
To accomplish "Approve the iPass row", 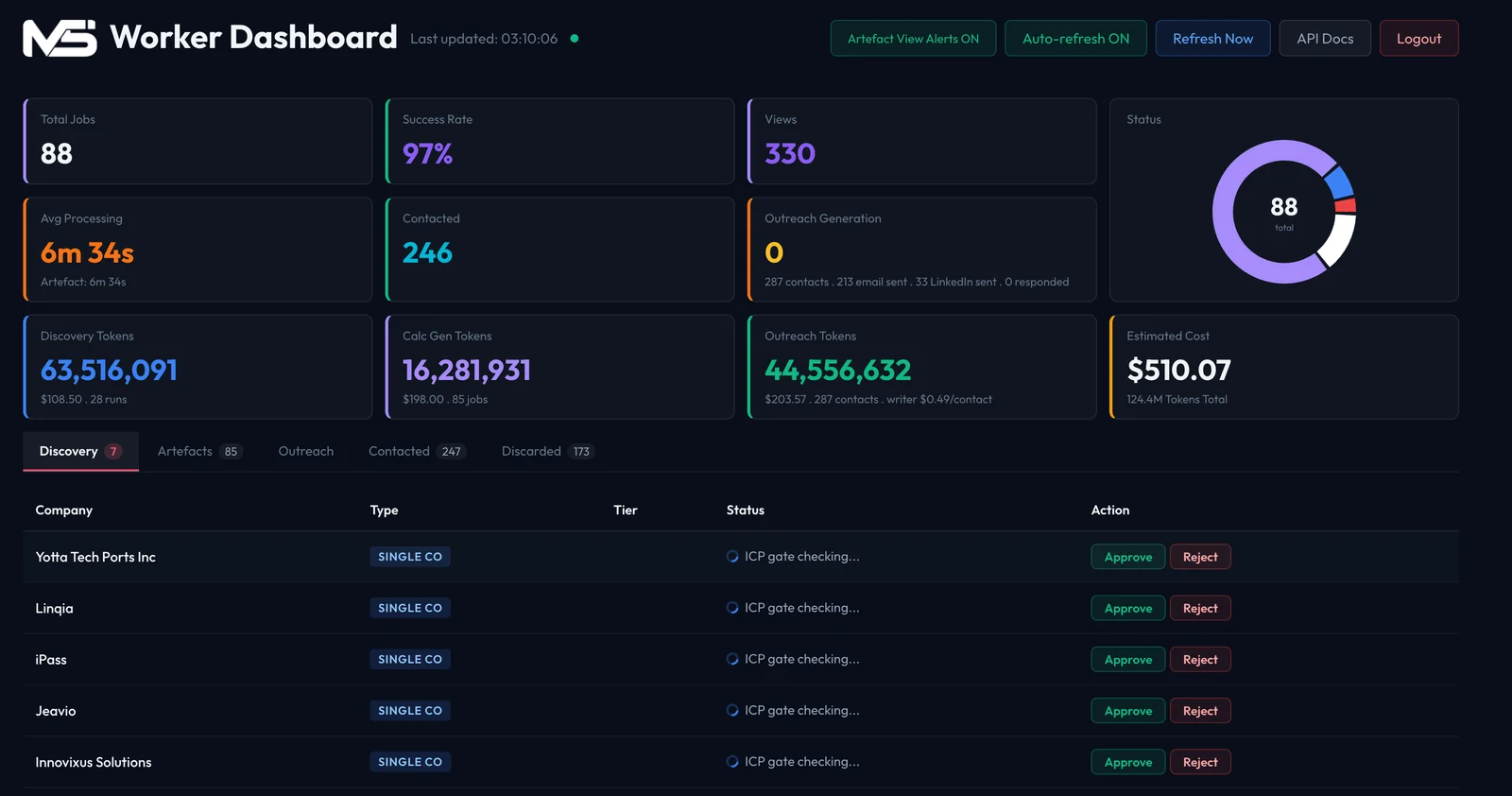I will tap(1128, 660).
